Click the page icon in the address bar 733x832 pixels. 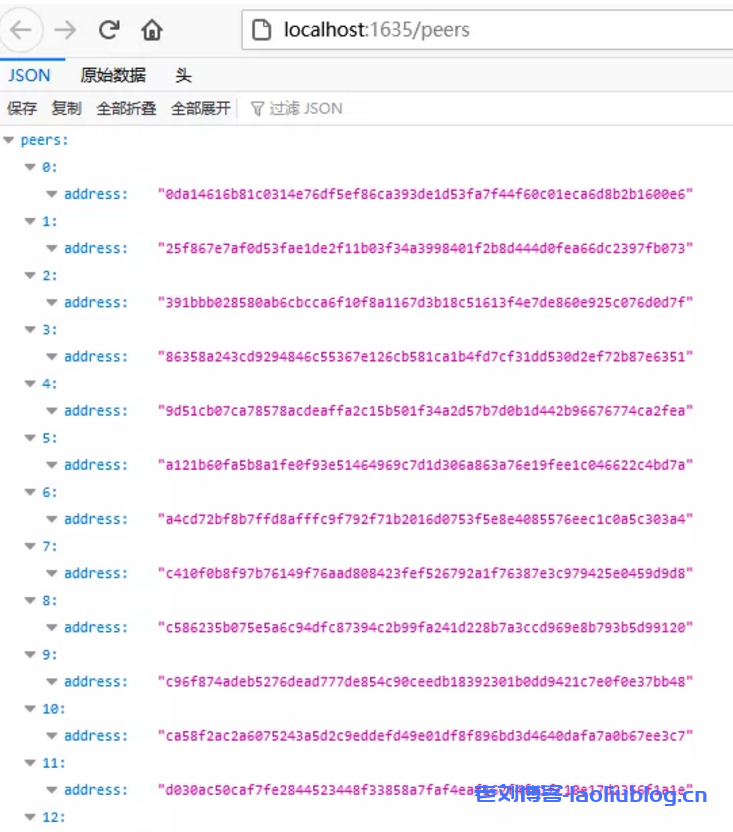[x=262, y=30]
